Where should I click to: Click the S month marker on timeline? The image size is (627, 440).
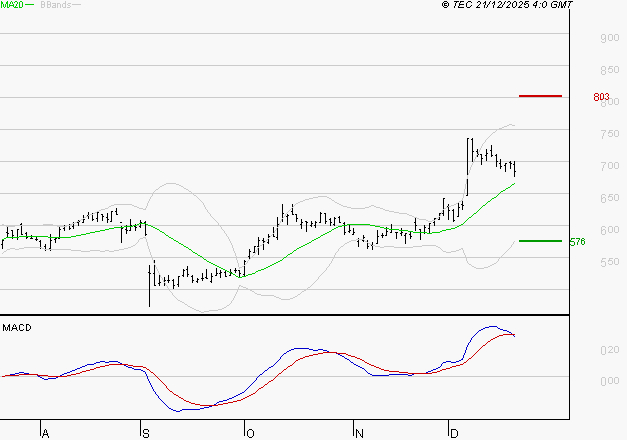146,434
